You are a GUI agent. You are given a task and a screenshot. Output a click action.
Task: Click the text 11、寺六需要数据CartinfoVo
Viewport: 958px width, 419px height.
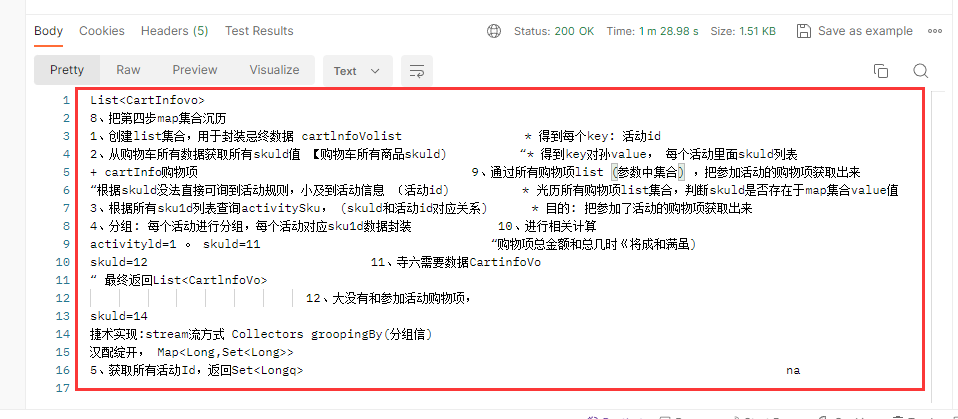(456, 263)
